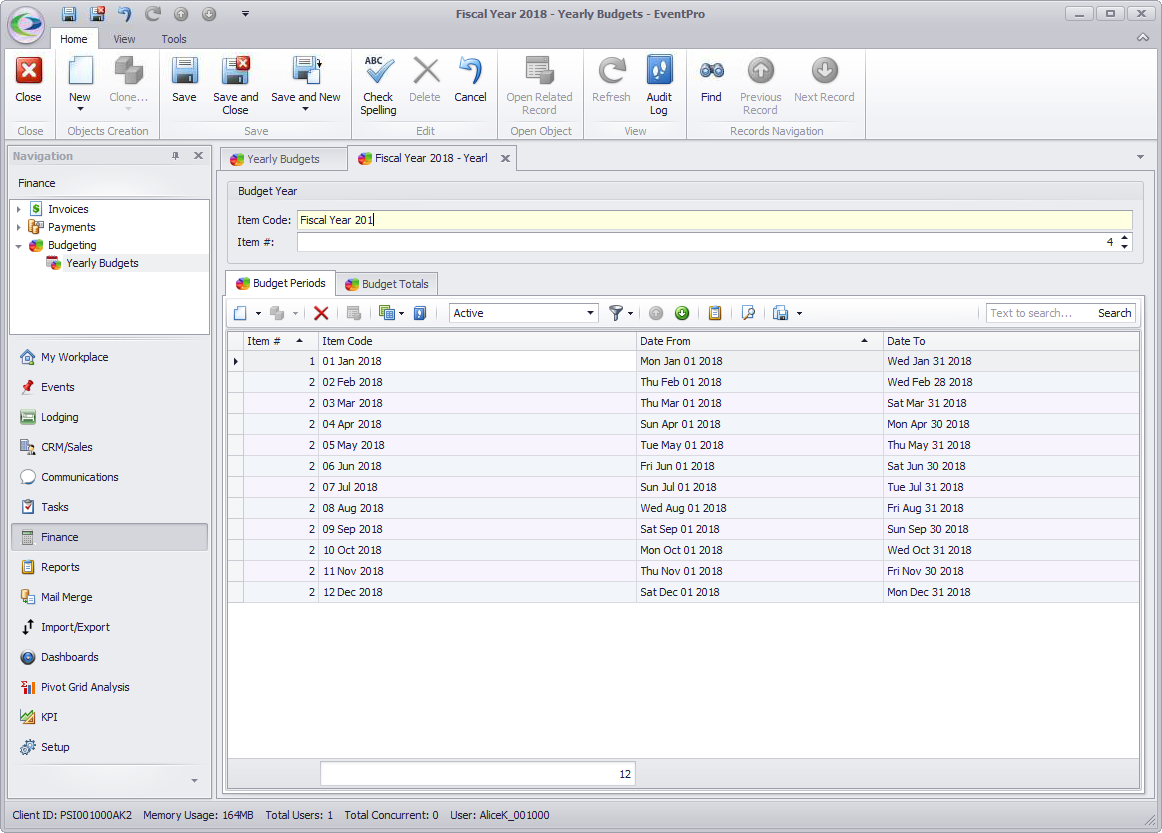Click the Search button in grid toolbar
1162x833 pixels.
tap(1114, 313)
